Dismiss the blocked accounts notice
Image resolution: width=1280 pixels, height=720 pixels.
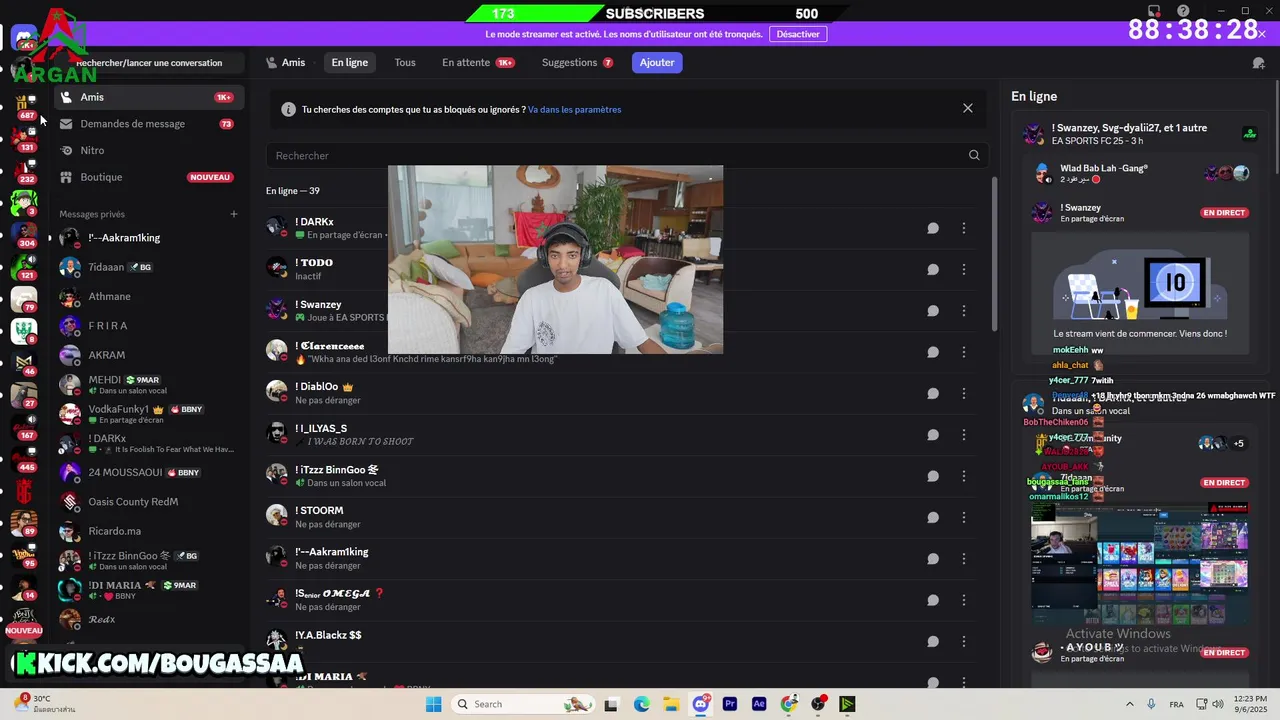[967, 108]
